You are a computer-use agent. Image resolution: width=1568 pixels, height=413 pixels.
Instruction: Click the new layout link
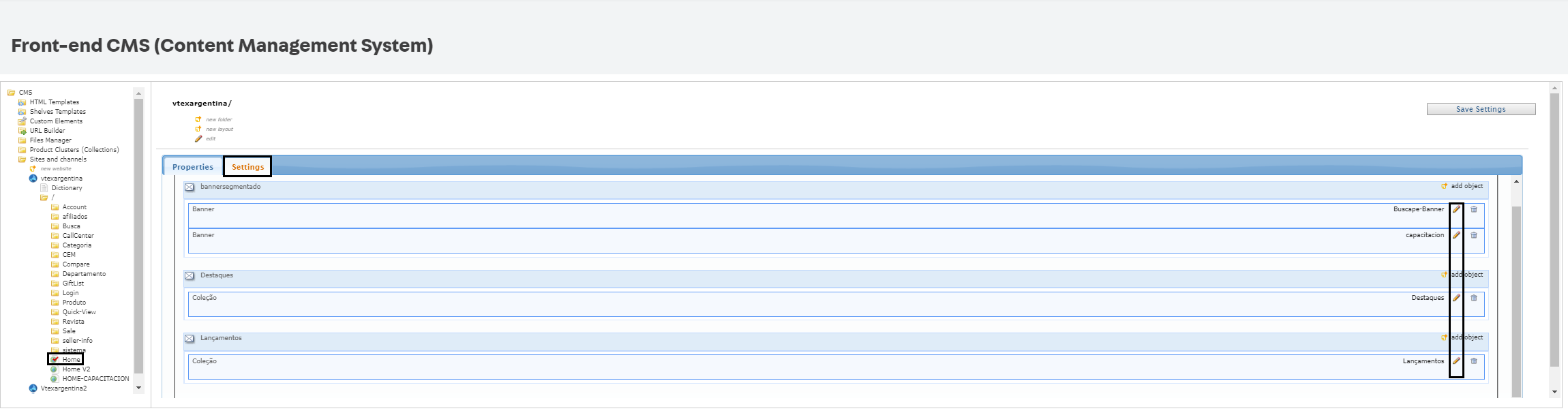pos(220,129)
